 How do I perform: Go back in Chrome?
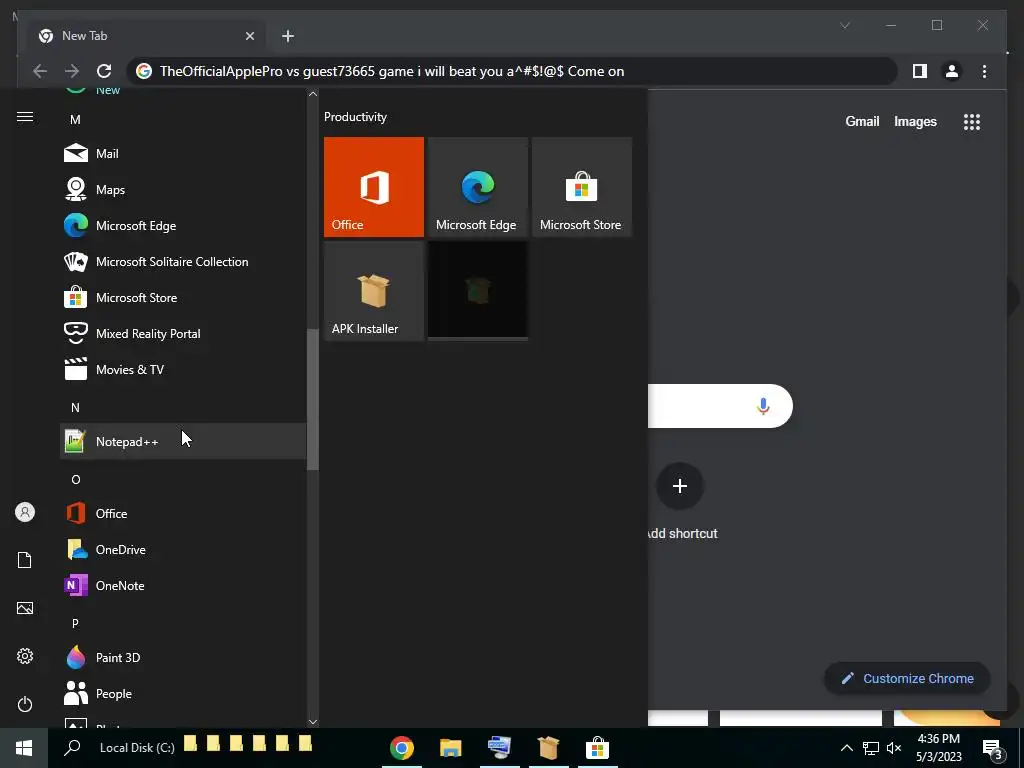coord(40,71)
